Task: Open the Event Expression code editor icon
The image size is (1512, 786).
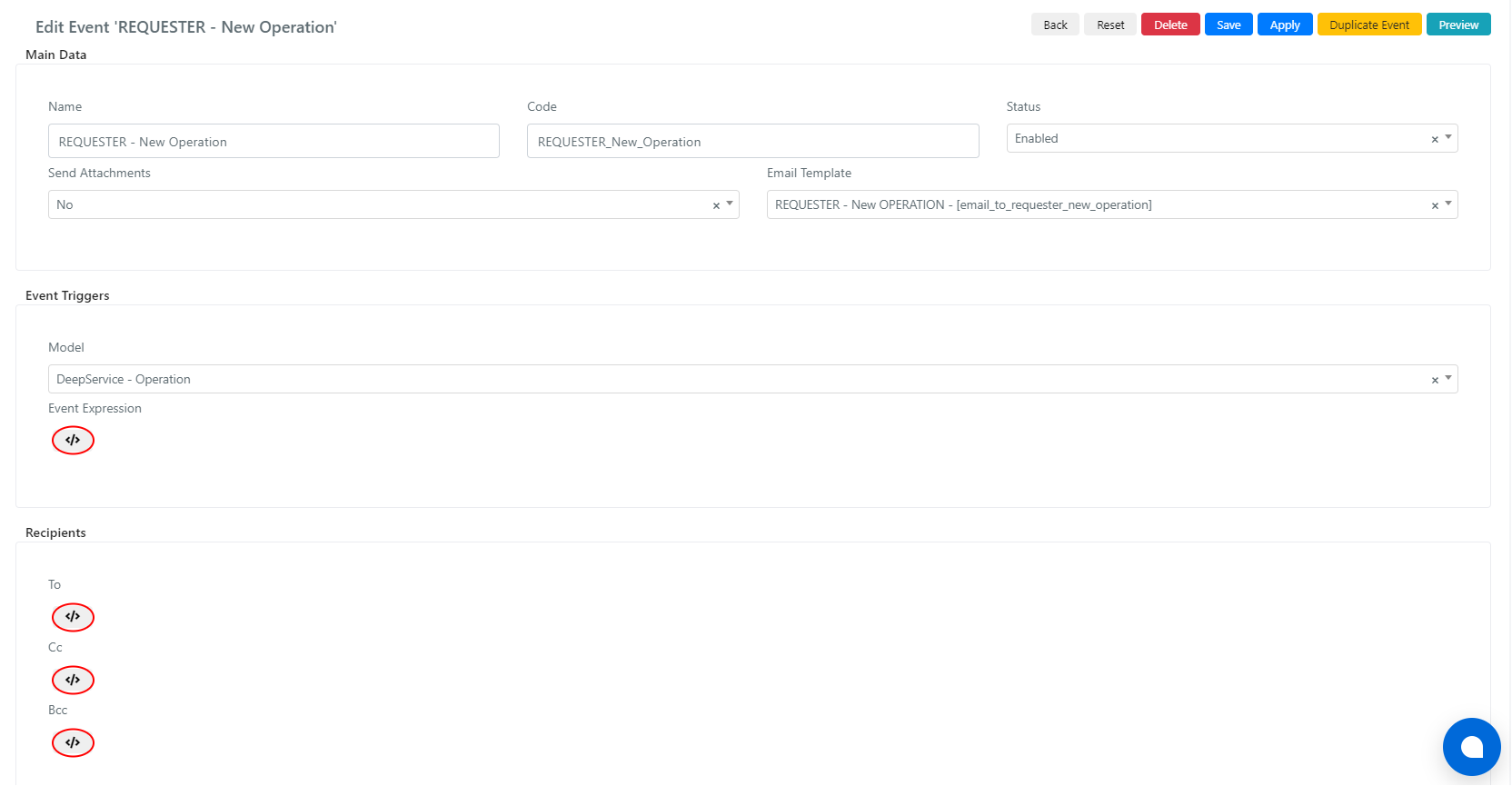Action: pos(73,440)
